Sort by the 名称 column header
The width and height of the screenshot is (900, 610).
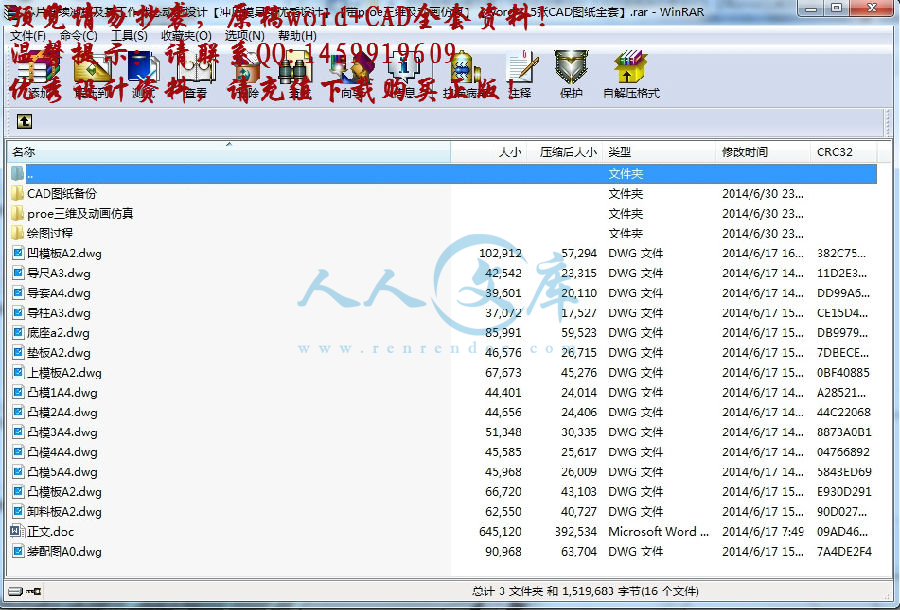tap(228, 152)
